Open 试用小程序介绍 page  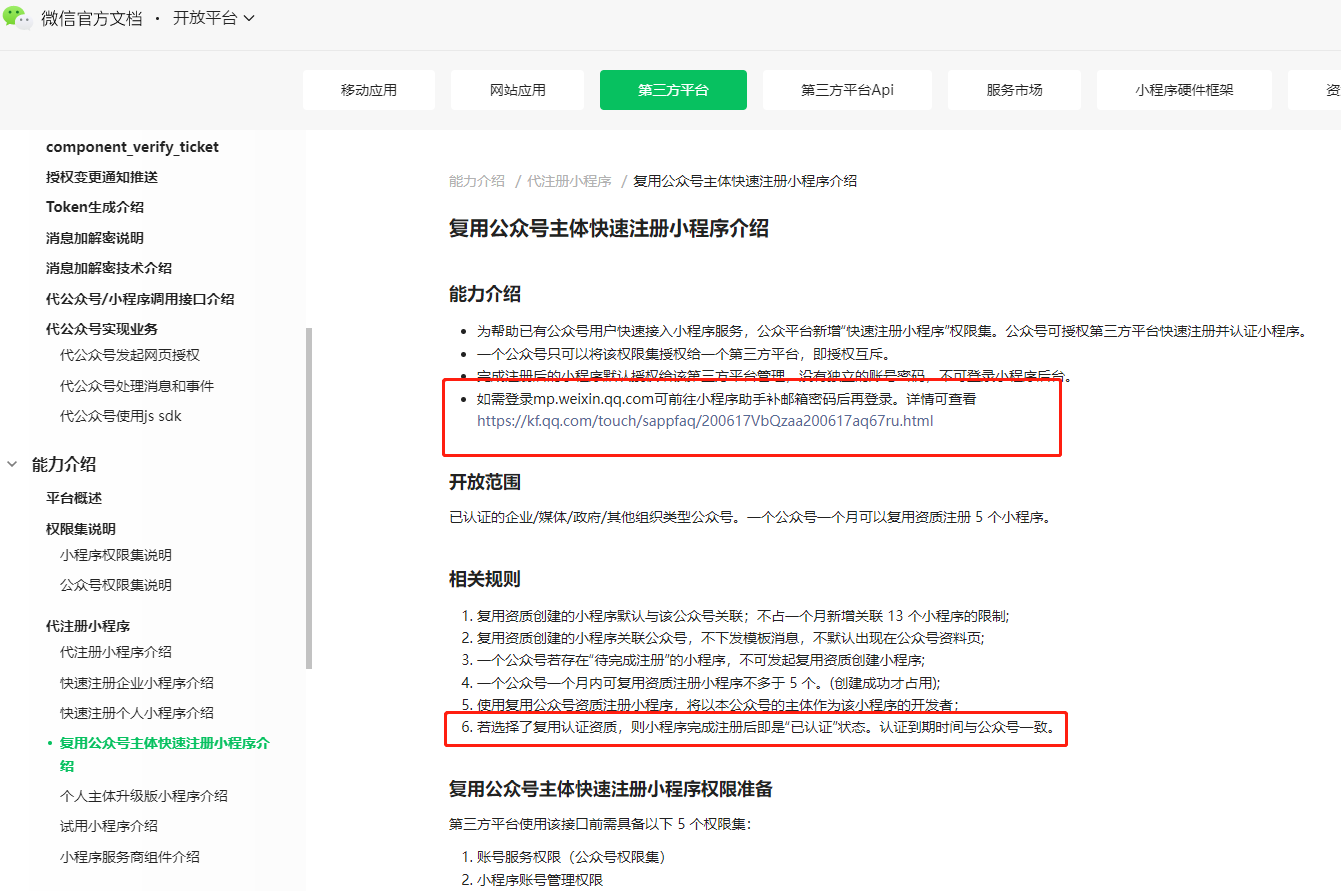109,826
